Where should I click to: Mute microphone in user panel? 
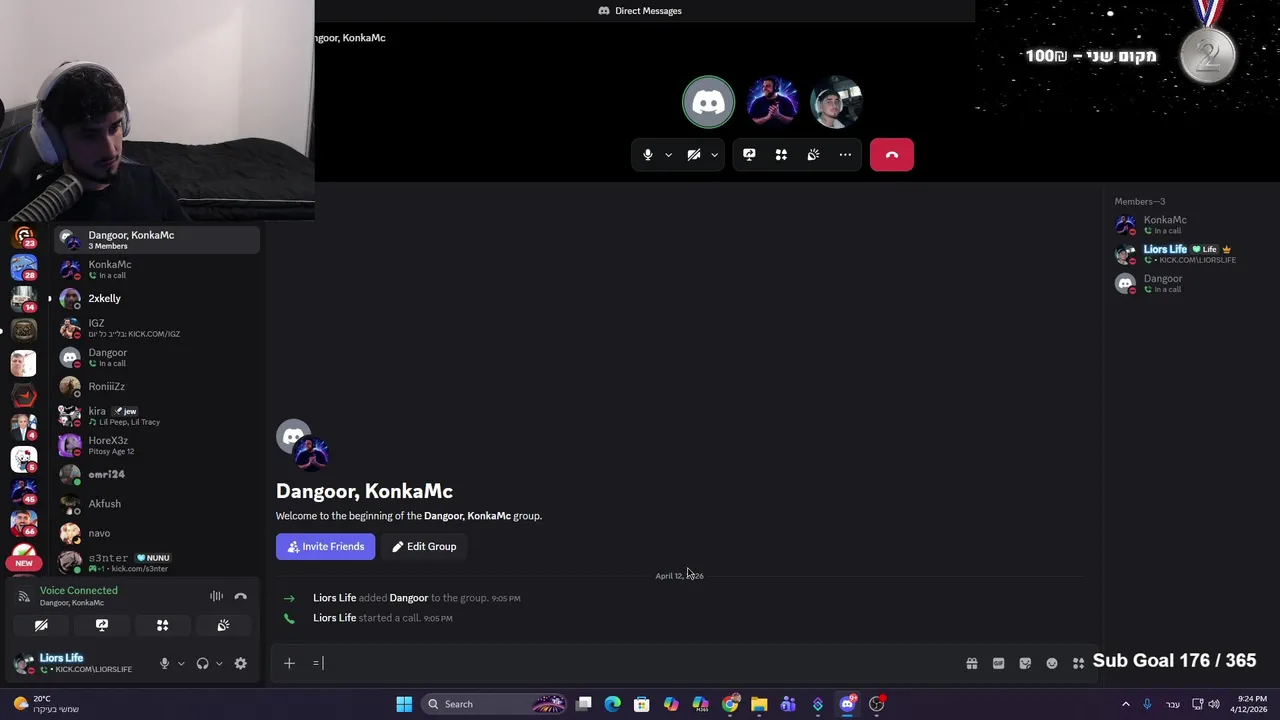[x=165, y=663]
